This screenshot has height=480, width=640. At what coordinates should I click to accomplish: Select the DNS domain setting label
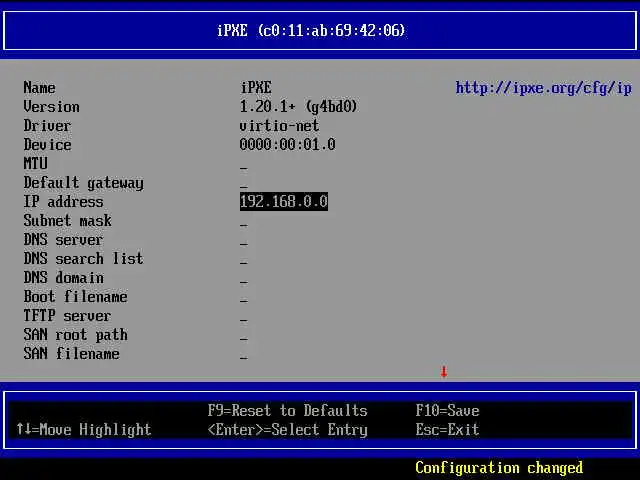[63, 278]
